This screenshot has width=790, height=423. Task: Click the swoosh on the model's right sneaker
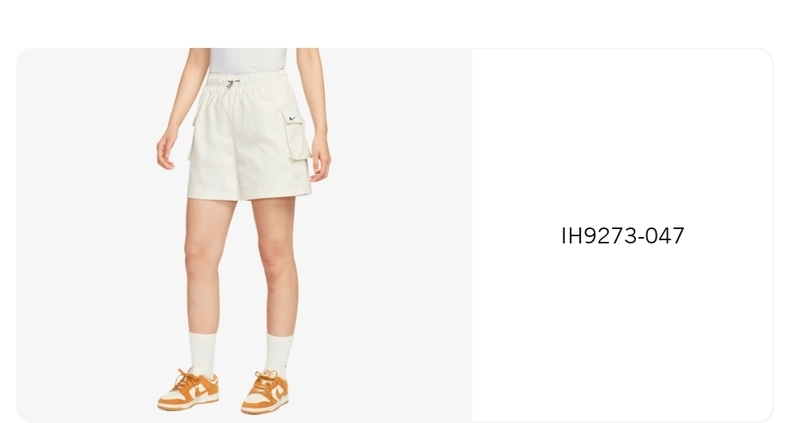click(x=200, y=390)
